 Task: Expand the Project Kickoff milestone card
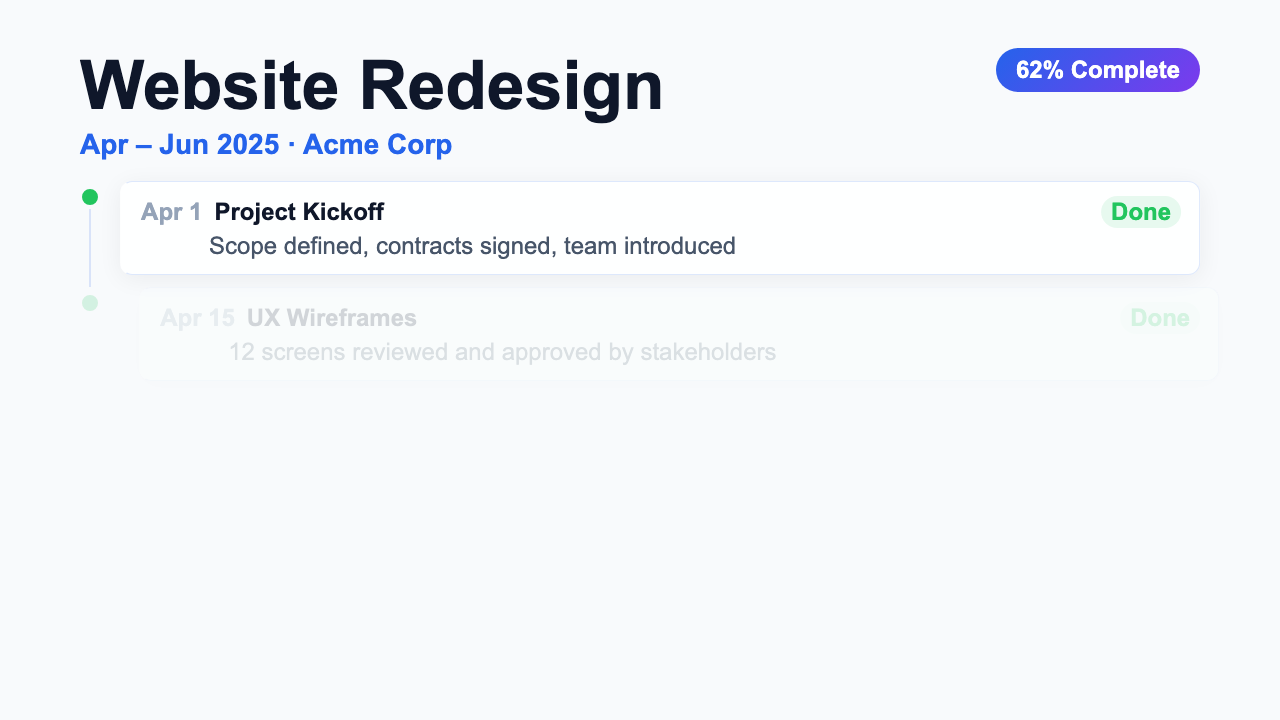pyautogui.click(x=659, y=228)
